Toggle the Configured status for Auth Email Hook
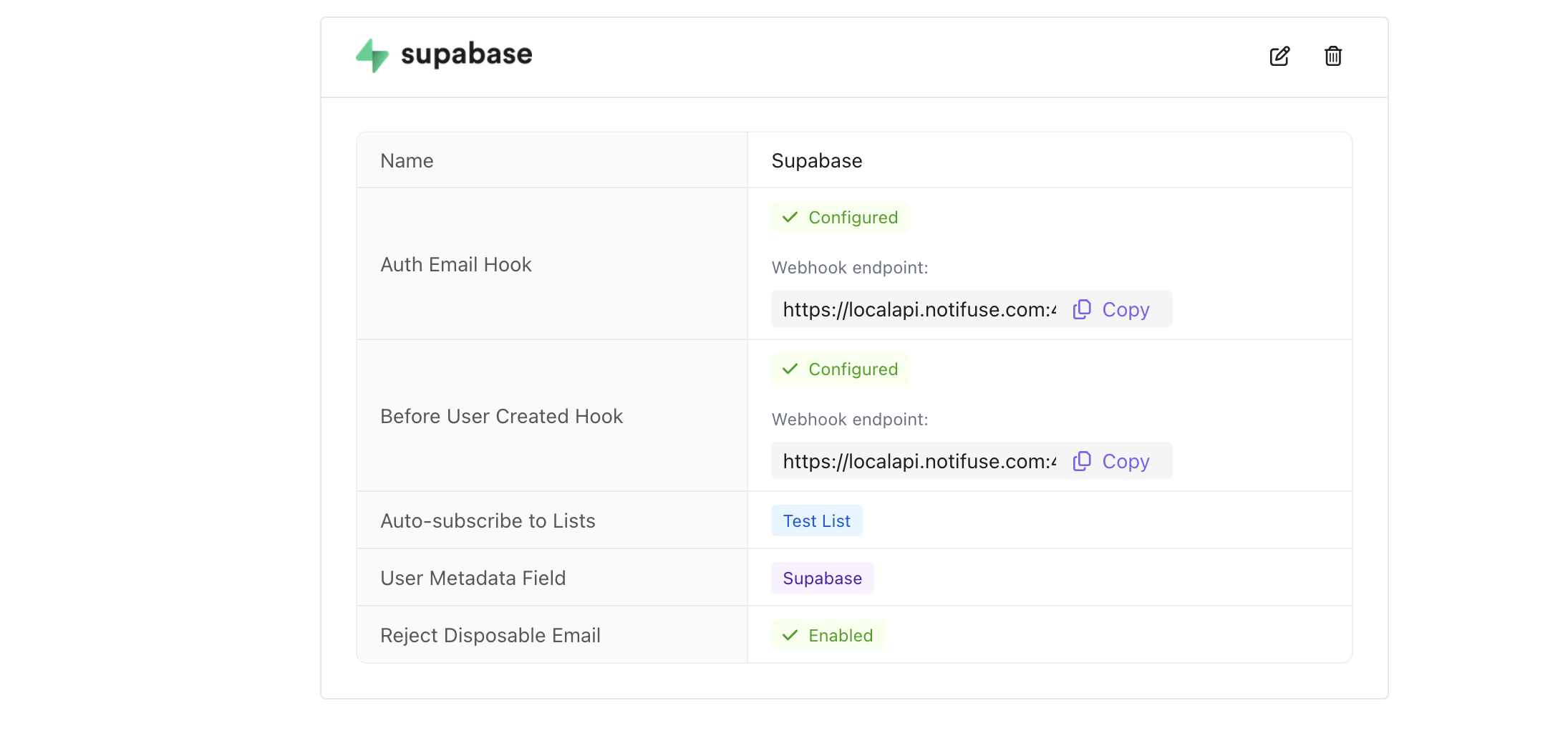Screen dimensions: 1568x736 [840, 217]
